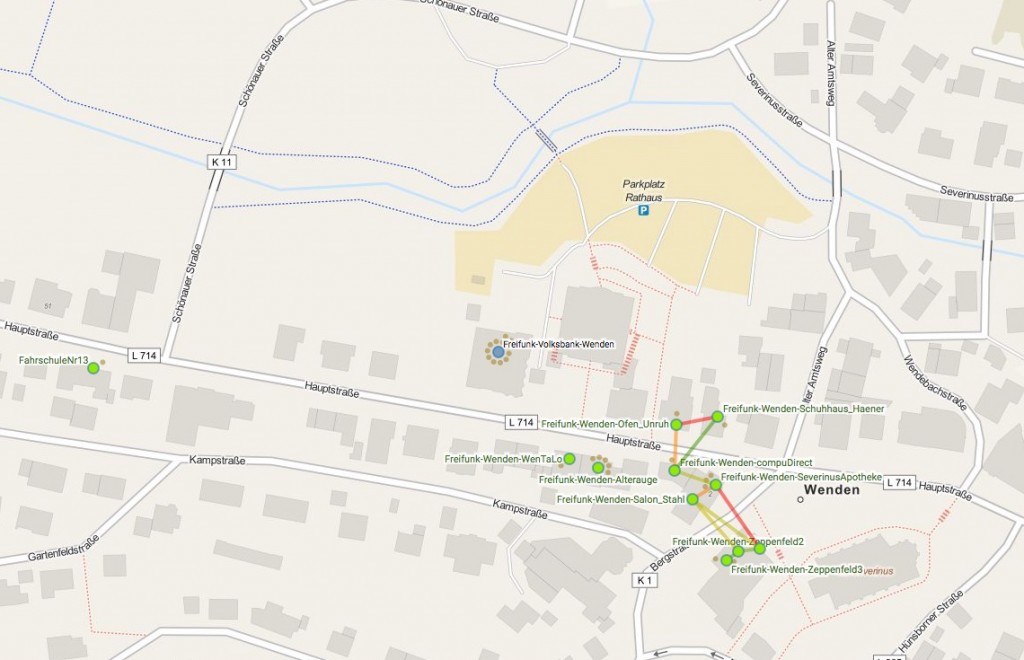Click the Freifunk-Wenden-SeverinusApotheke node marker
1024x660 pixels.
point(715,484)
